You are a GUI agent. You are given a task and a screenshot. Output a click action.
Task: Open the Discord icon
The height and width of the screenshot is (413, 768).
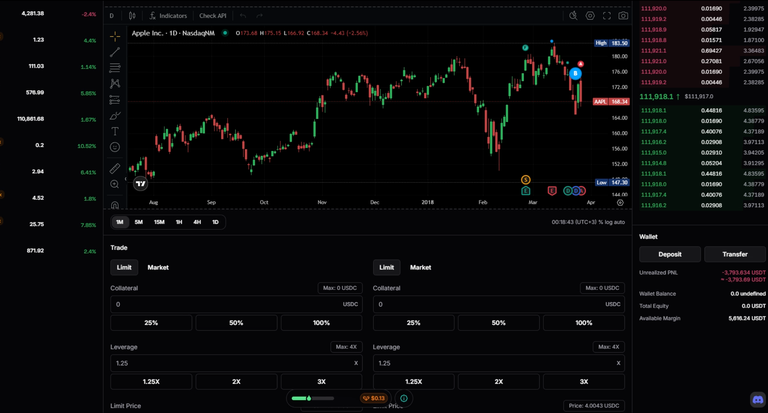(x=758, y=399)
